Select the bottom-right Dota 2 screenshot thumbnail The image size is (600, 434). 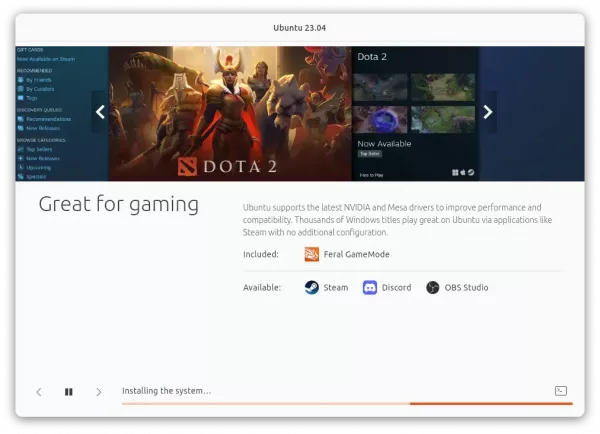click(x=443, y=120)
